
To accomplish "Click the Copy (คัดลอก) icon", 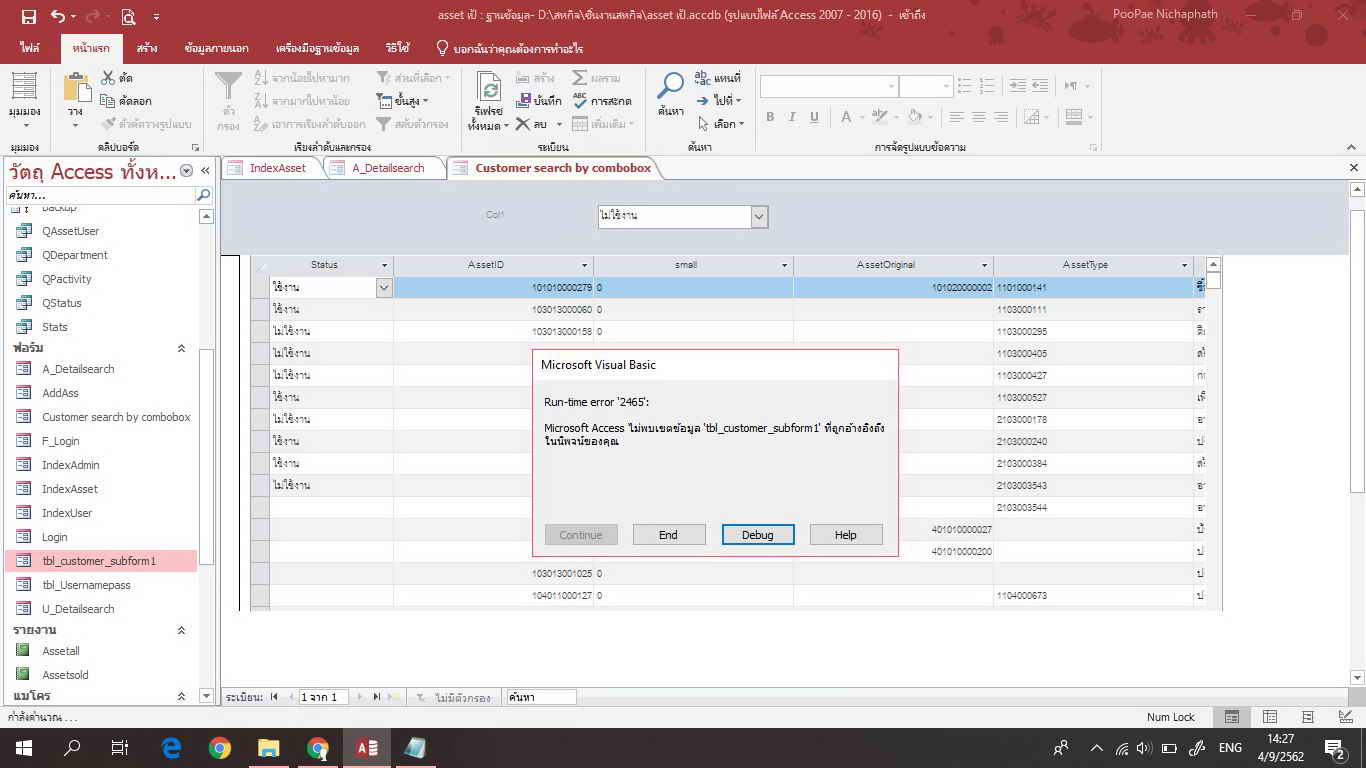I will click(108, 100).
